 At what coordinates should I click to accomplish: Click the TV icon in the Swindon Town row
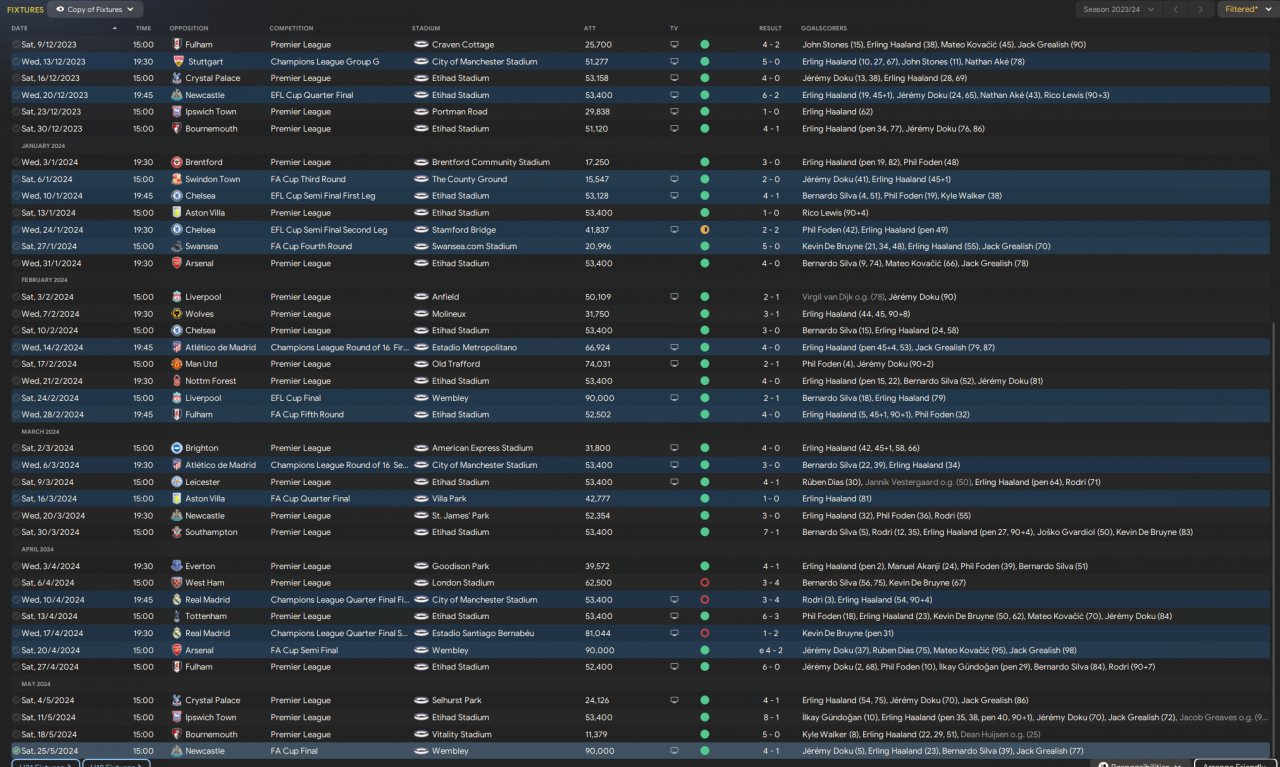674,179
